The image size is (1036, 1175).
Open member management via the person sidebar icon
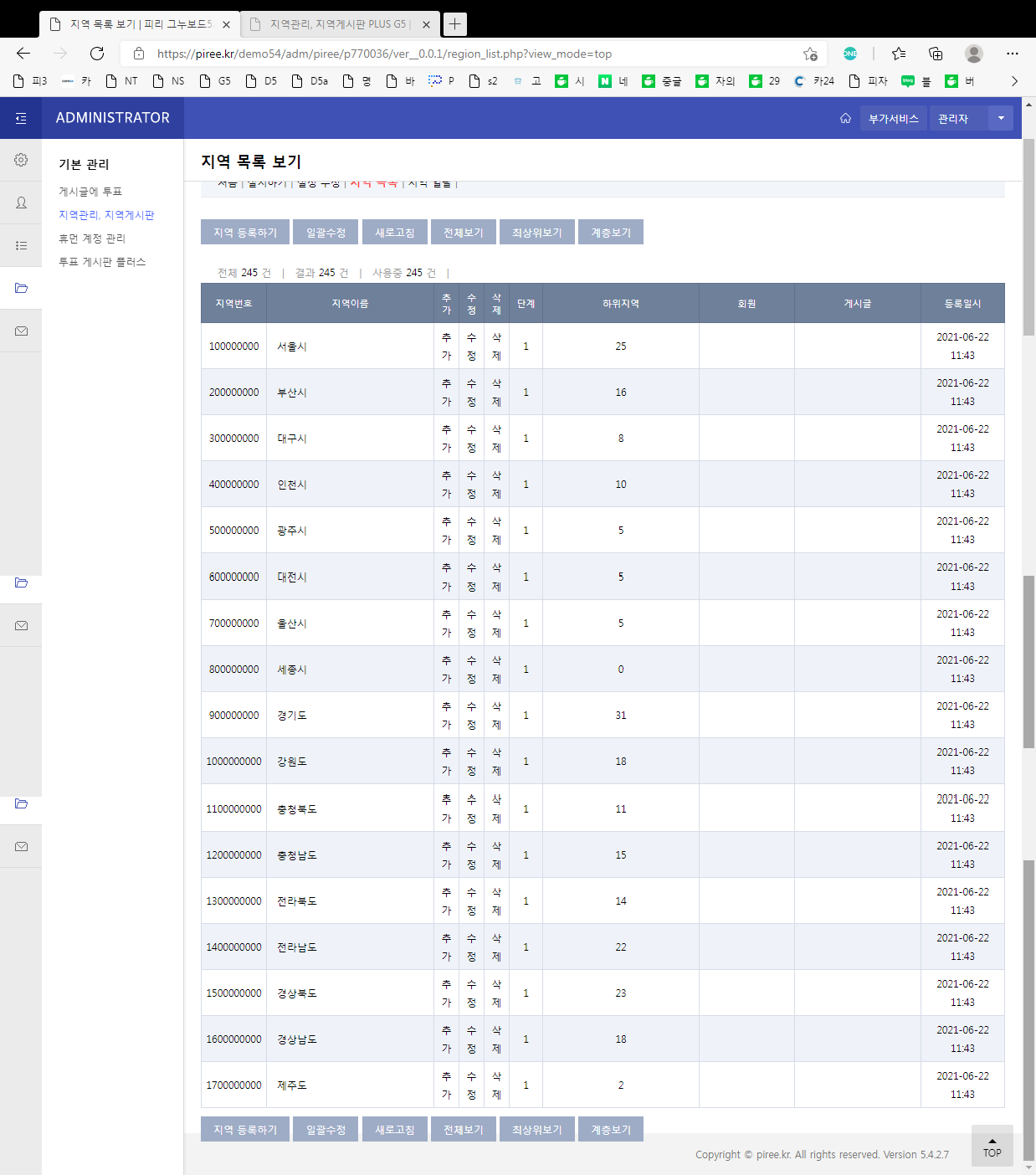pyautogui.click(x=21, y=203)
